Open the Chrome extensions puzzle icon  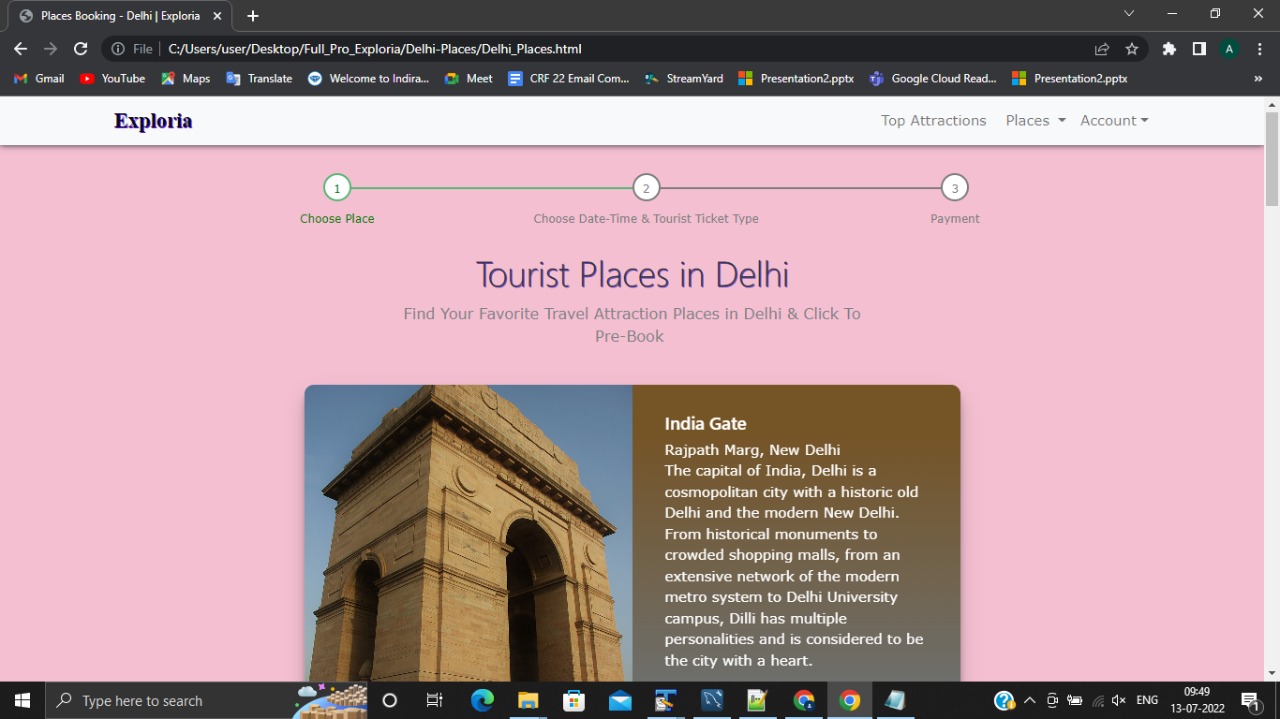(x=1169, y=48)
